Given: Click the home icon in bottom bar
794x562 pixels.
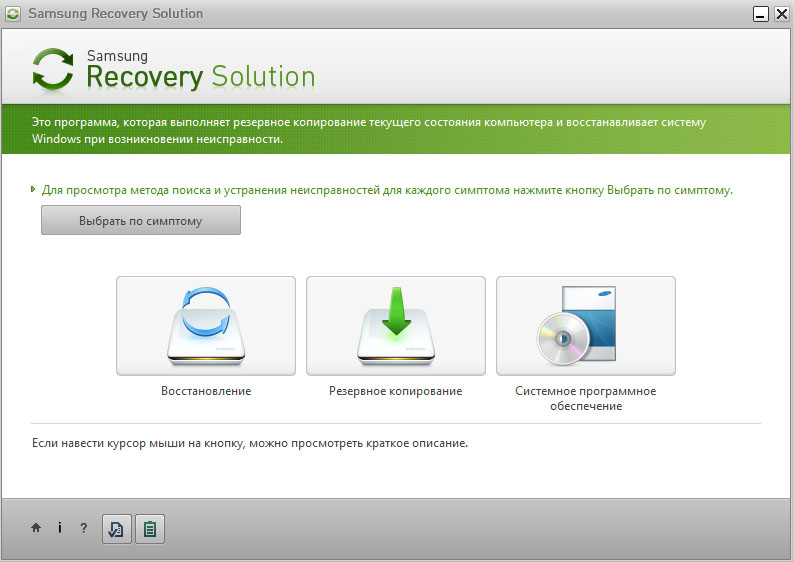Looking at the screenshot, I should pyautogui.click(x=36, y=528).
